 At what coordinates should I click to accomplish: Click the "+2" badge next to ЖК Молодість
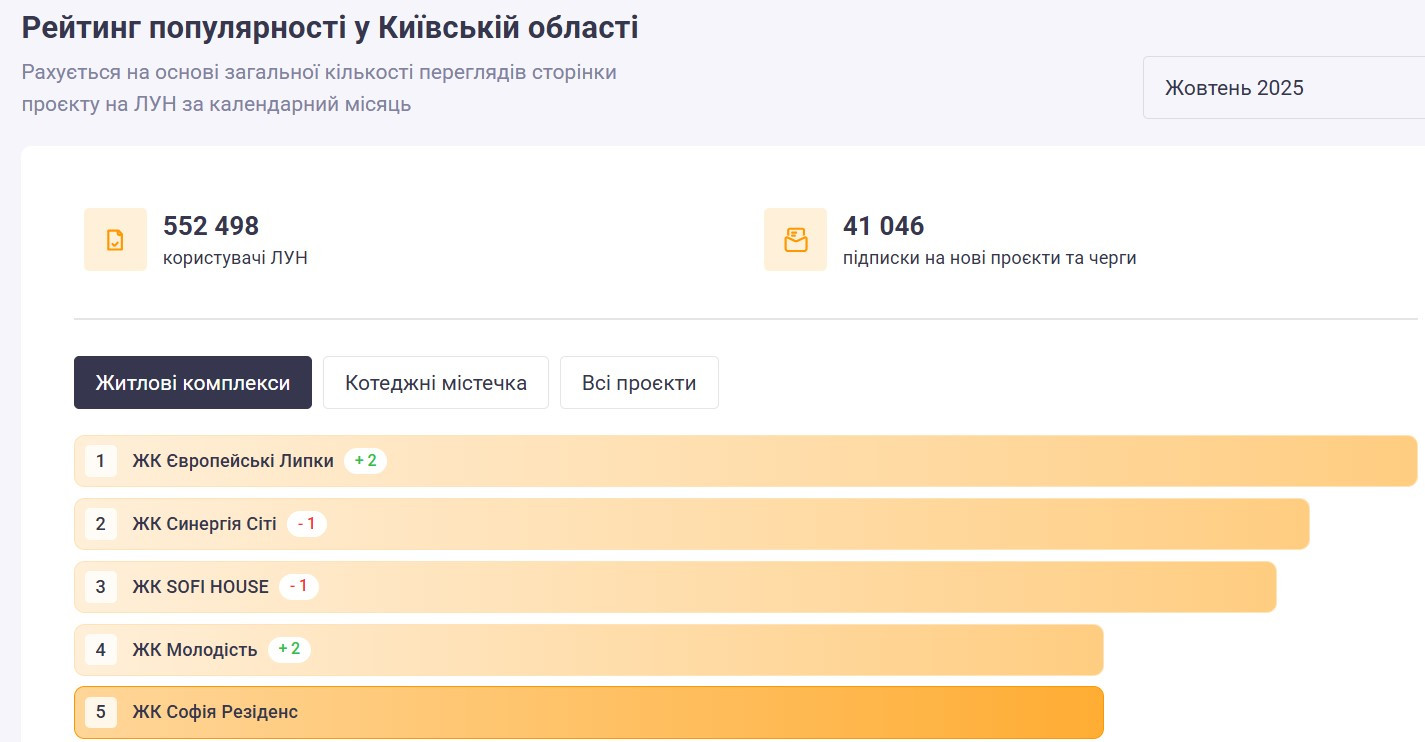pos(289,649)
